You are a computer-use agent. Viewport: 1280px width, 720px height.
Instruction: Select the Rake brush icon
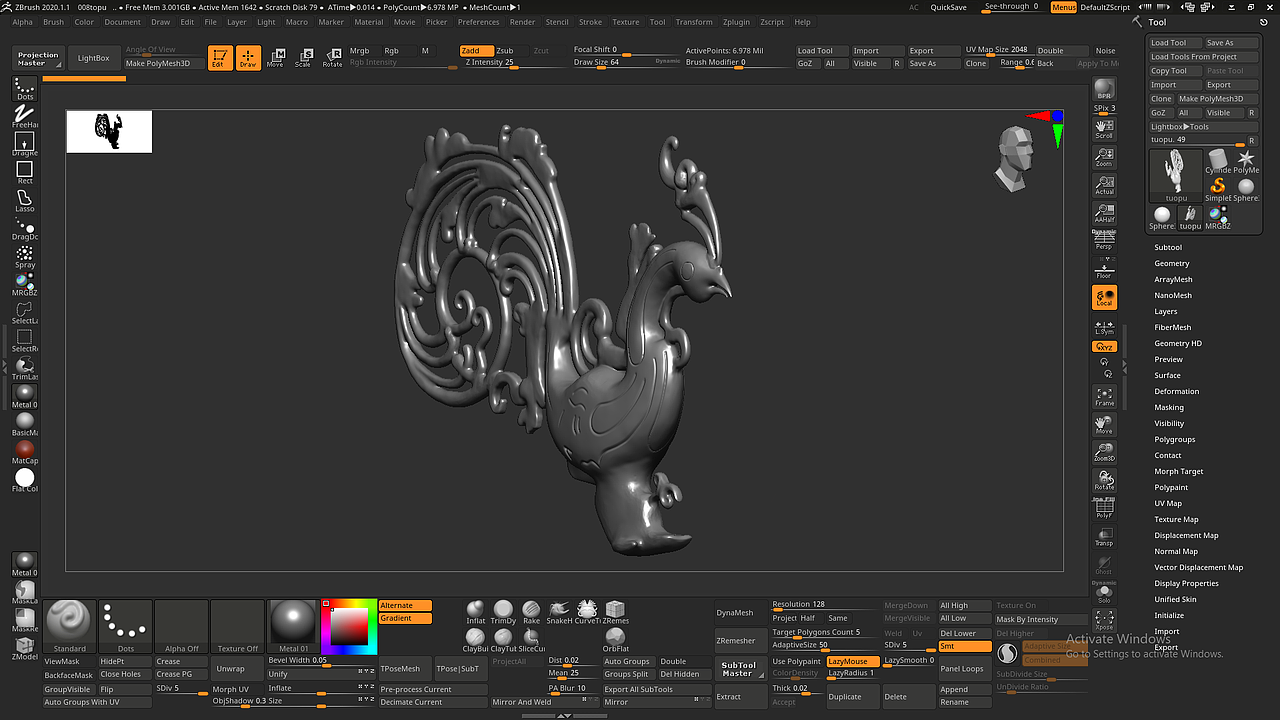coord(531,612)
